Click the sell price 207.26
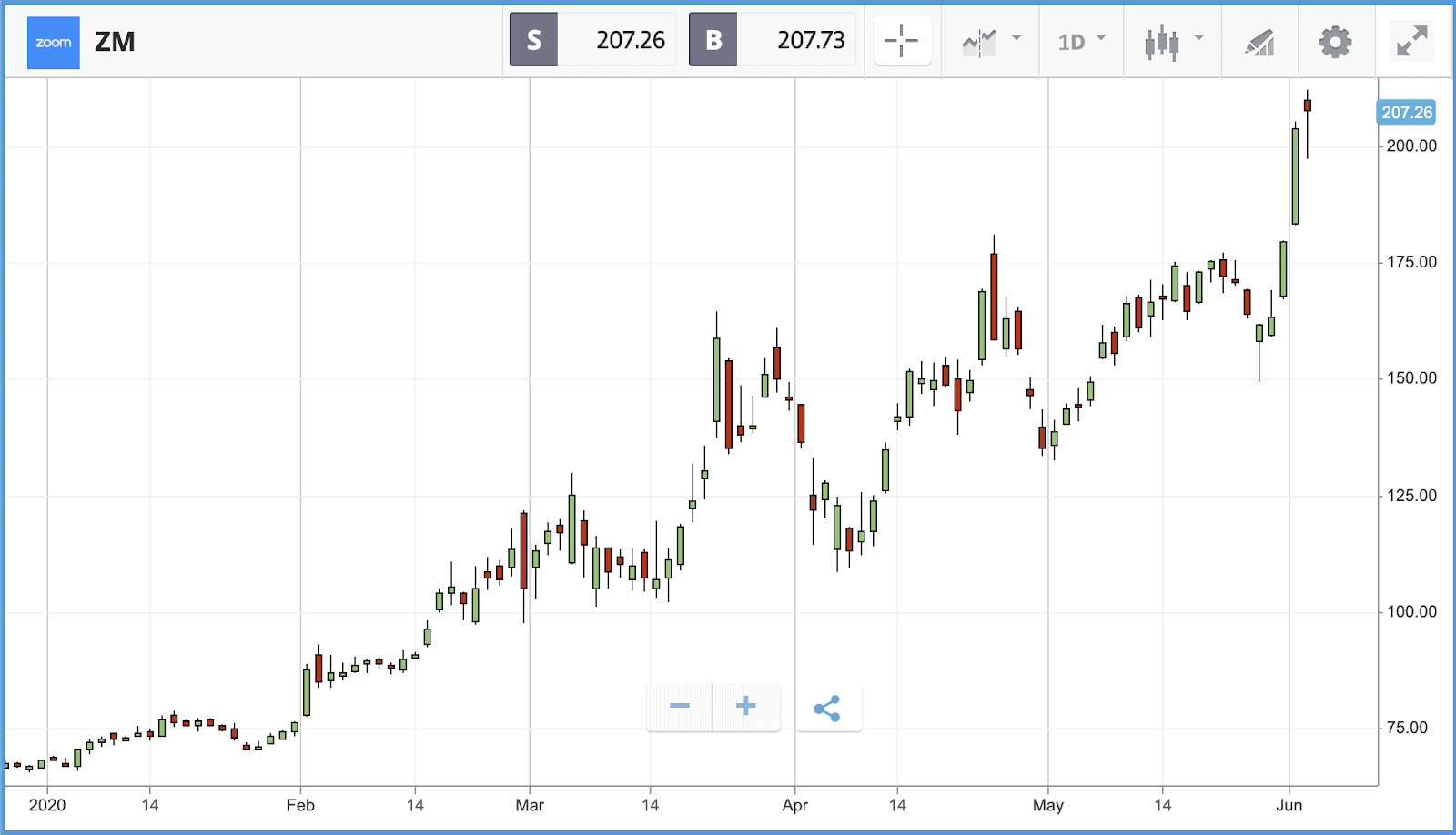Image resolution: width=1456 pixels, height=835 pixels. click(x=631, y=40)
